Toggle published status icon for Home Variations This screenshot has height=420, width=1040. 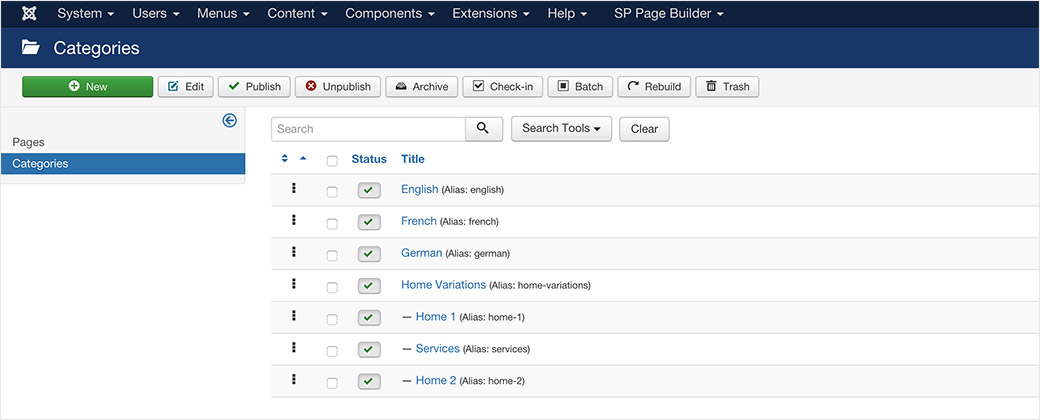[x=369, y=286]
